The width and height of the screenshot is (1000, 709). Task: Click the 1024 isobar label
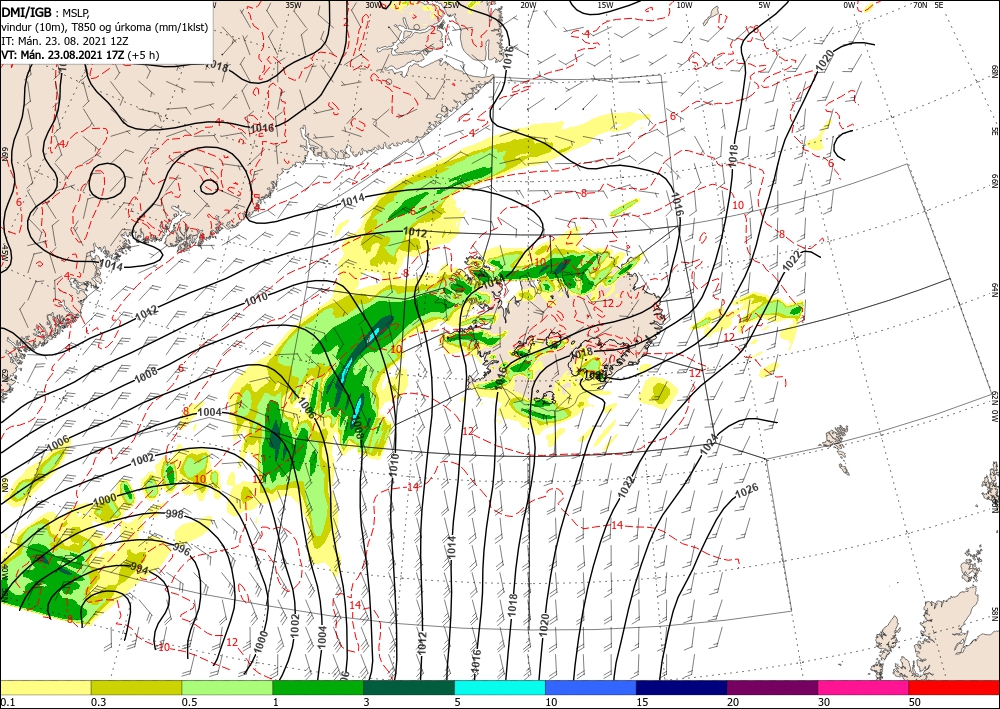coord(709,444)
